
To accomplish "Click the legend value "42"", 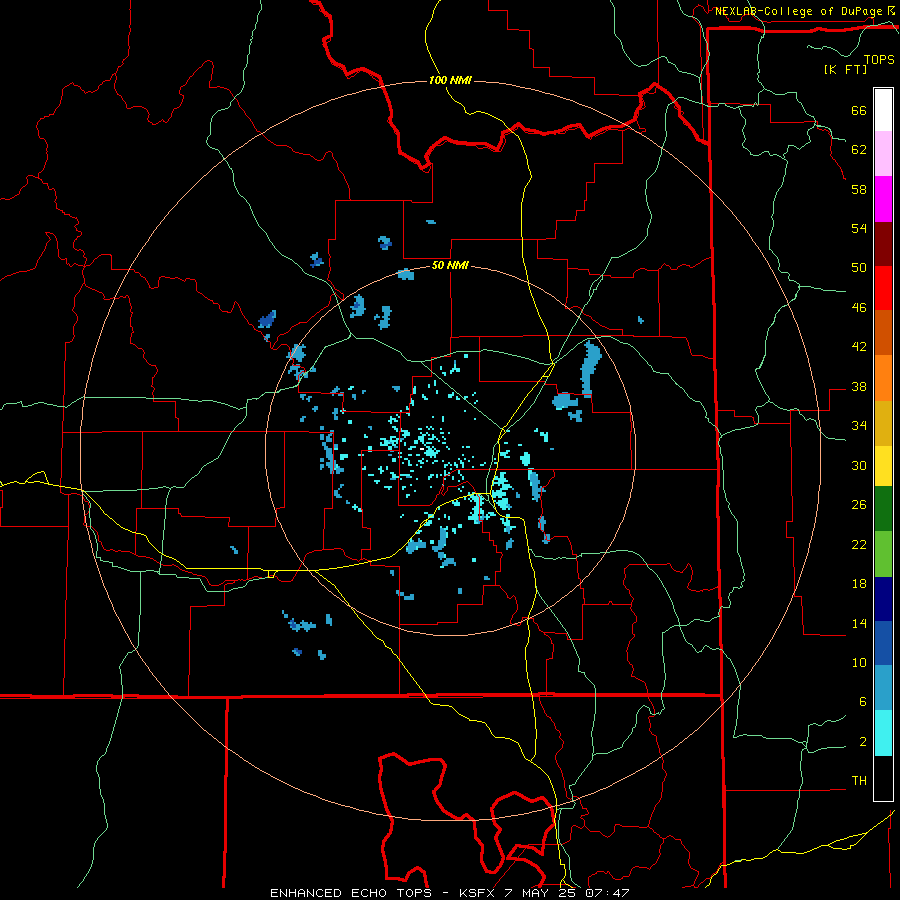I will point(859,347).
